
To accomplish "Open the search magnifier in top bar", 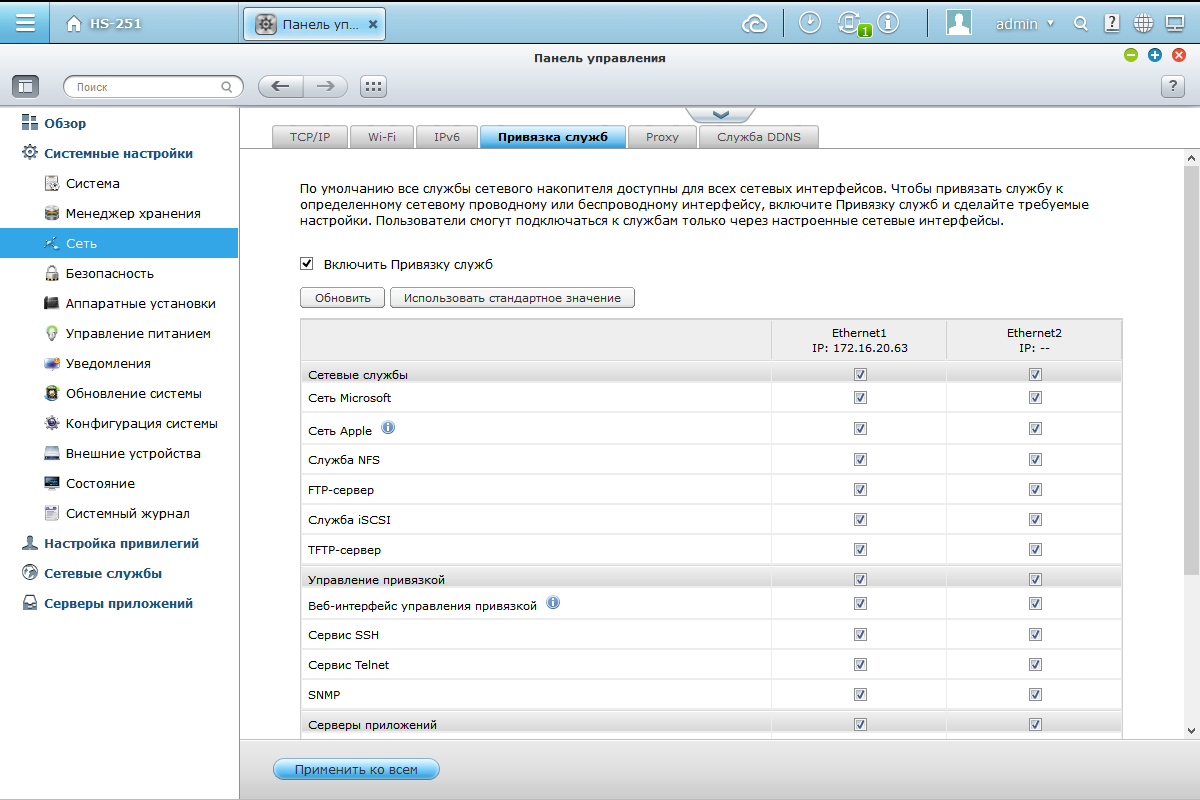I will coord(1080,23).
